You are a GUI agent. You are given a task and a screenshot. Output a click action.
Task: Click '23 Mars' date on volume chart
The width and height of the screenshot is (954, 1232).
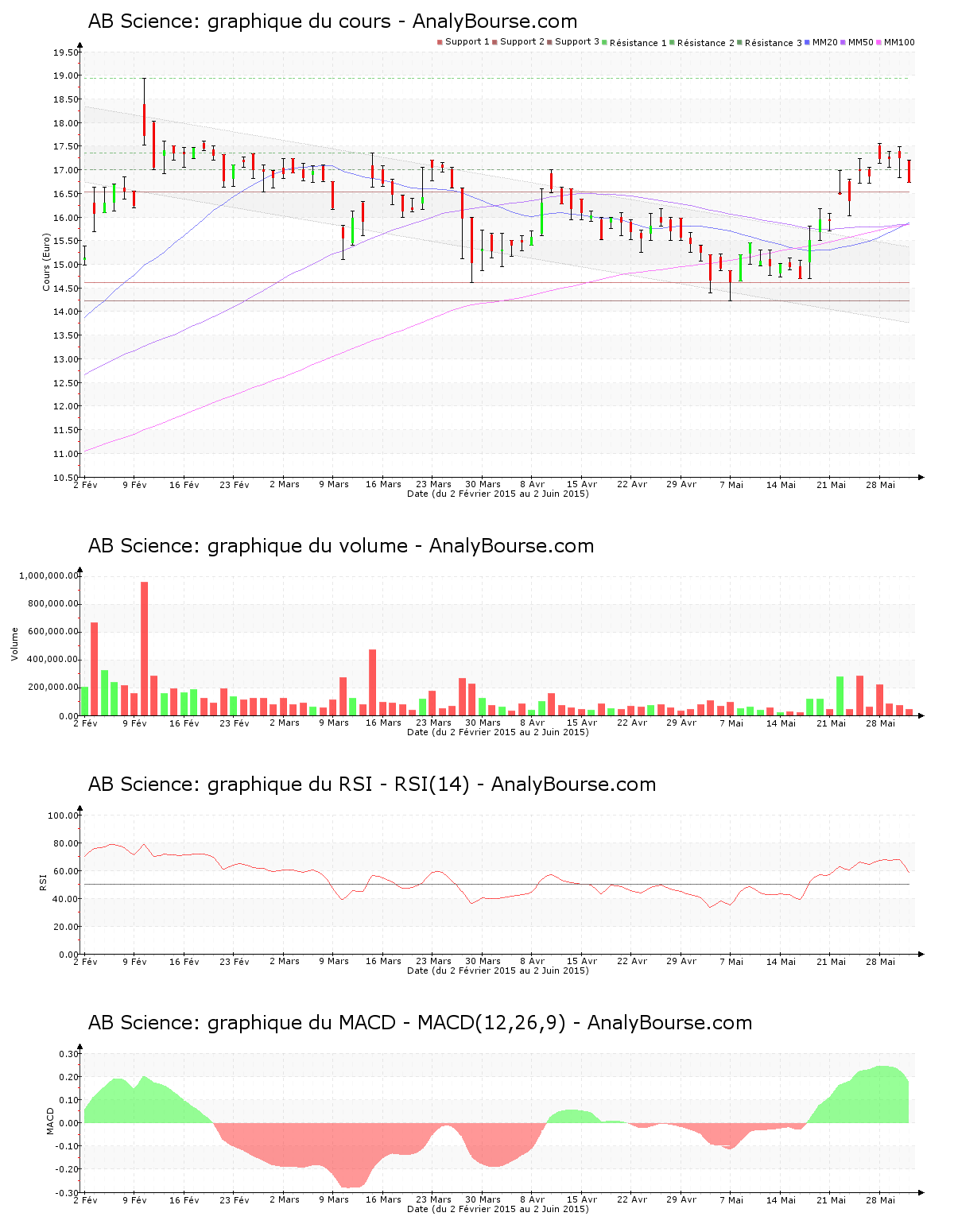433,723
